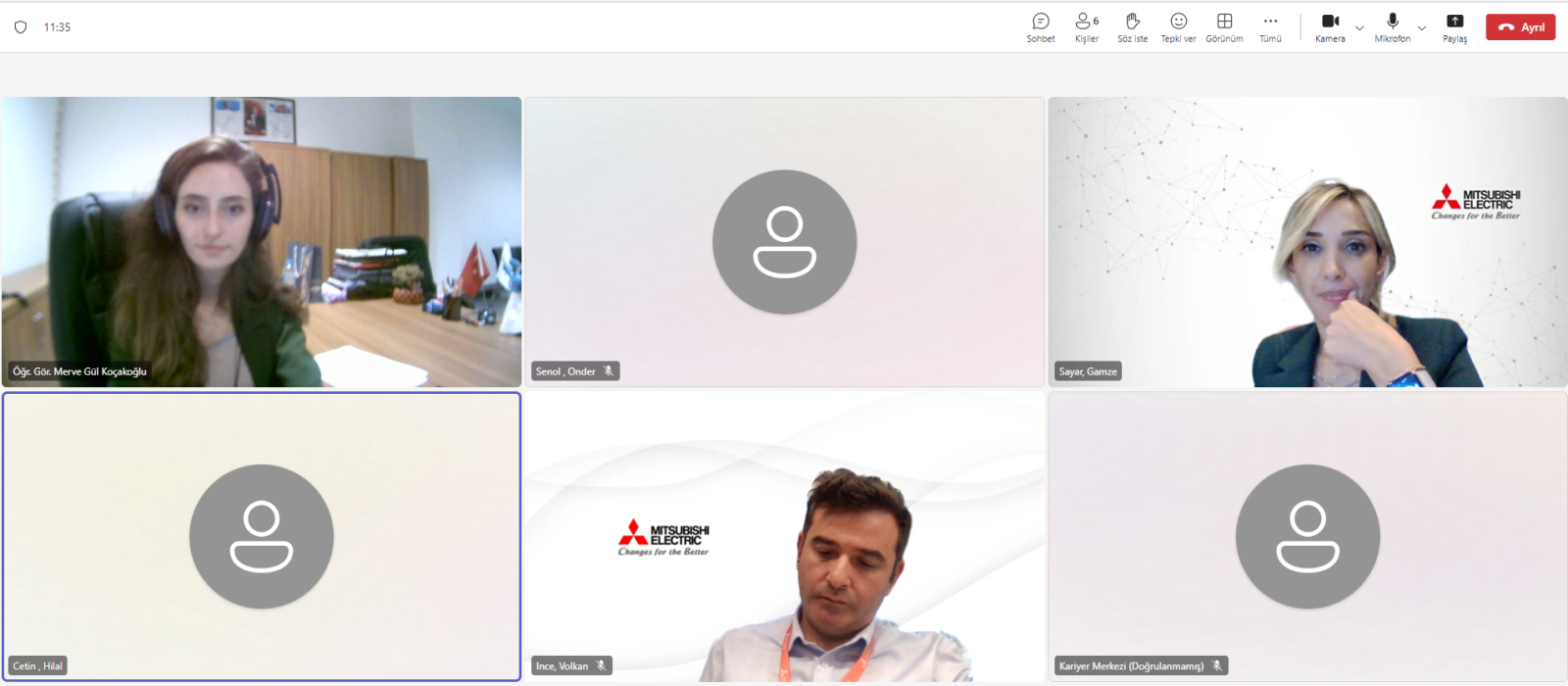Click Ince, Volkan's name label
Screen dimensions: 1568x686
pyautogui.click(x=562, y=666)
